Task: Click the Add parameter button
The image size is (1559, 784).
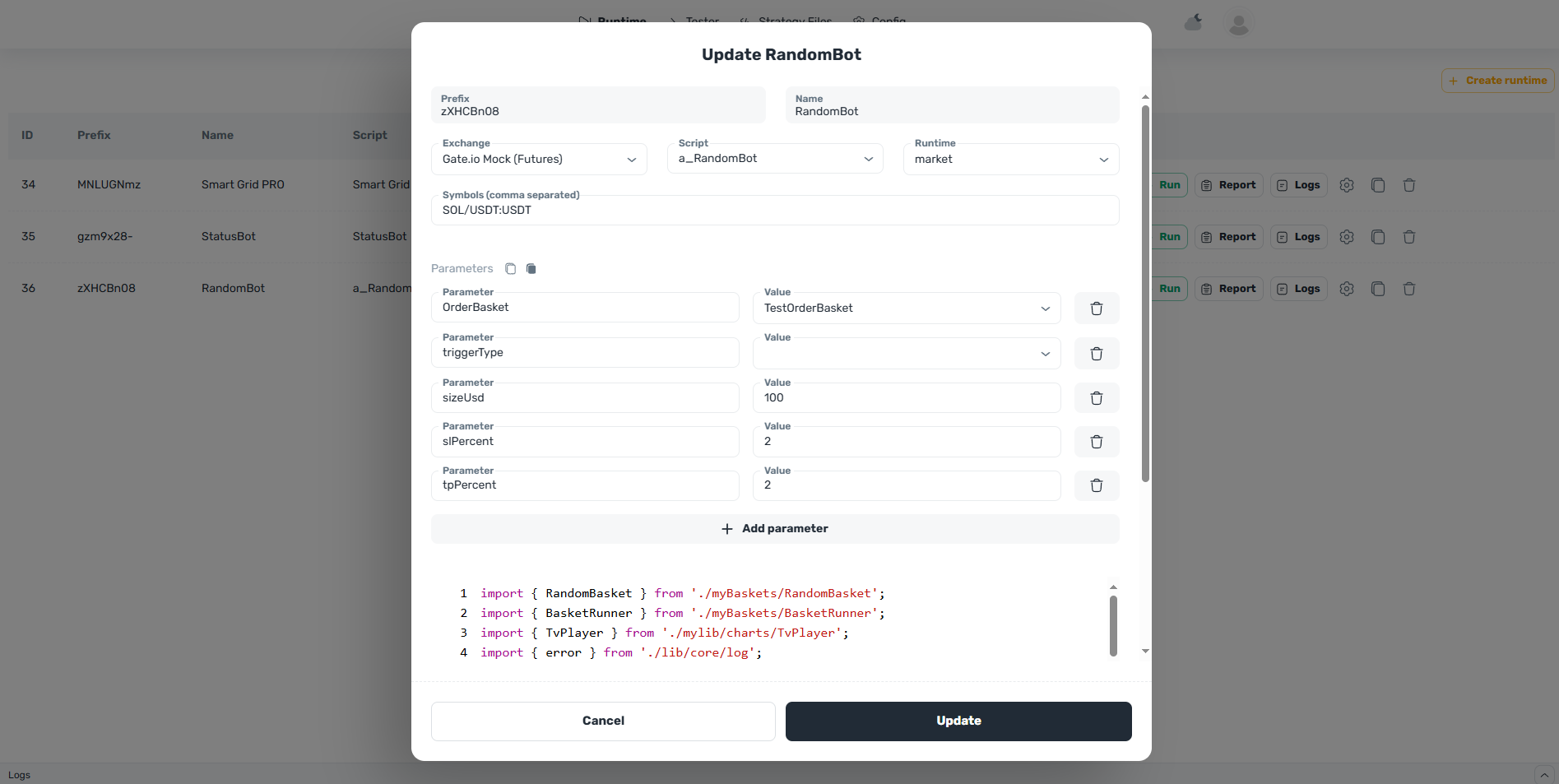Action: [775, 529]
